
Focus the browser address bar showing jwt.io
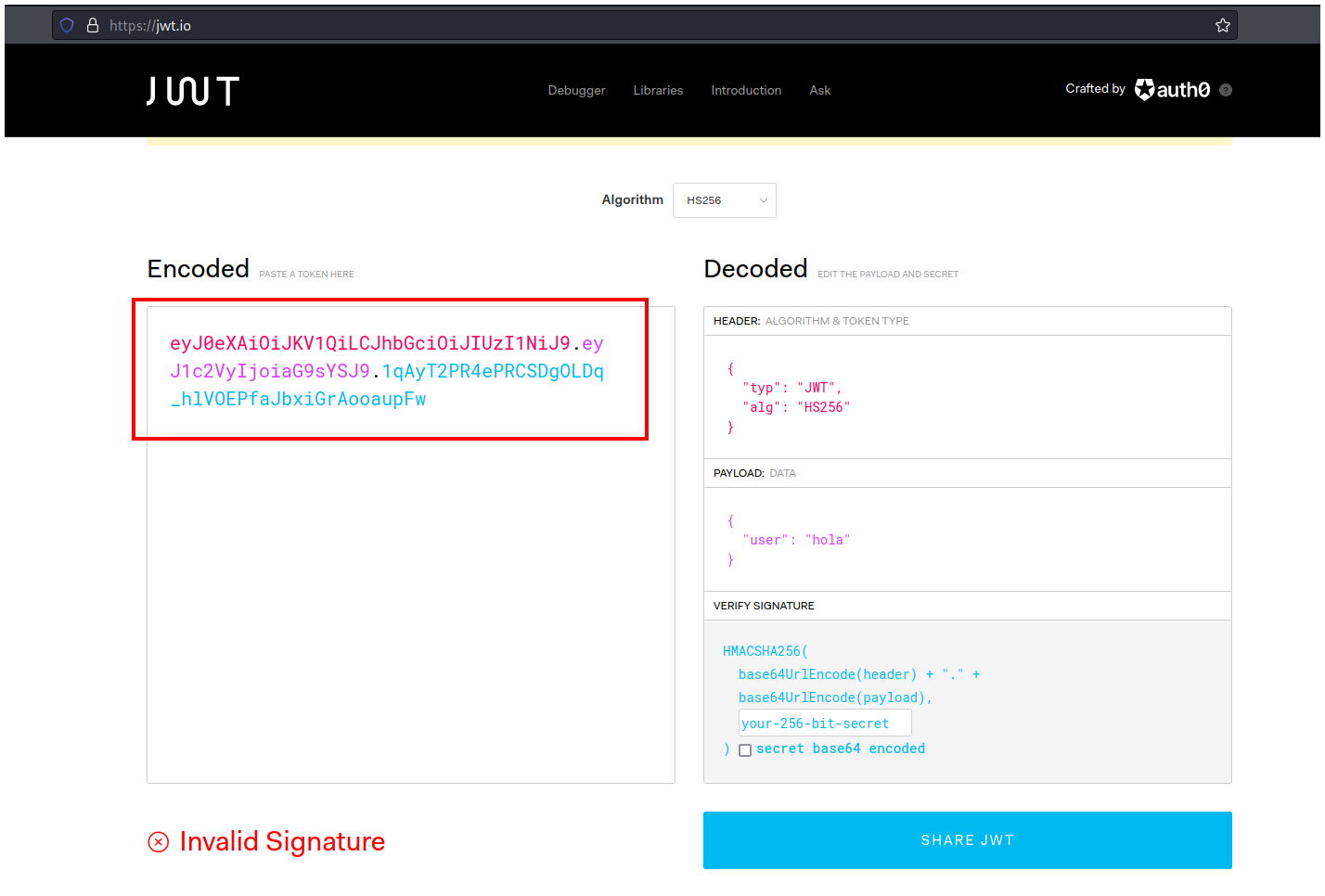(x=650, y=25)
